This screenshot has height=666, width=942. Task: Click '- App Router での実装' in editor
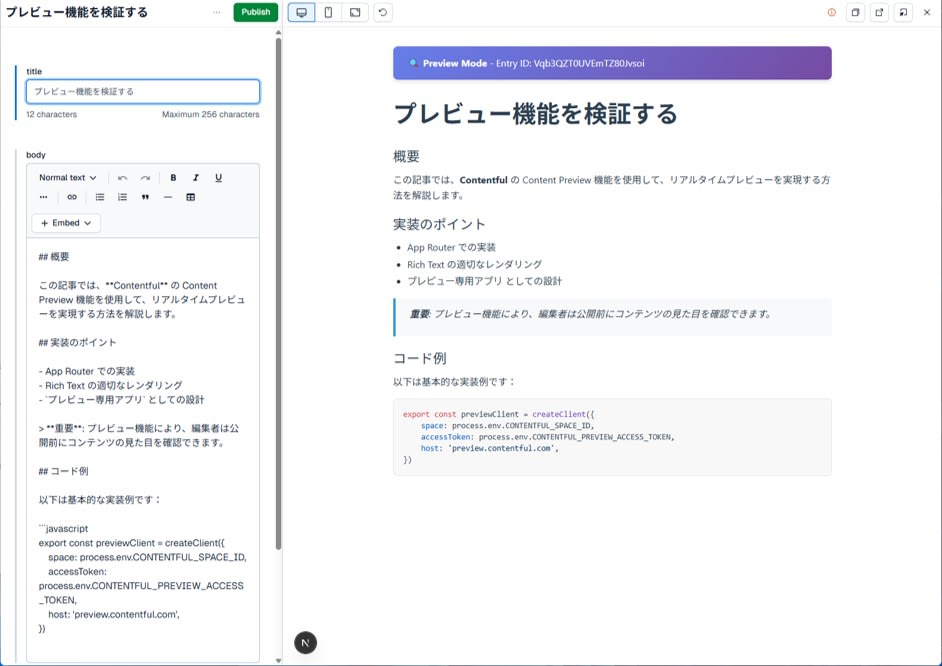point(87,371)
